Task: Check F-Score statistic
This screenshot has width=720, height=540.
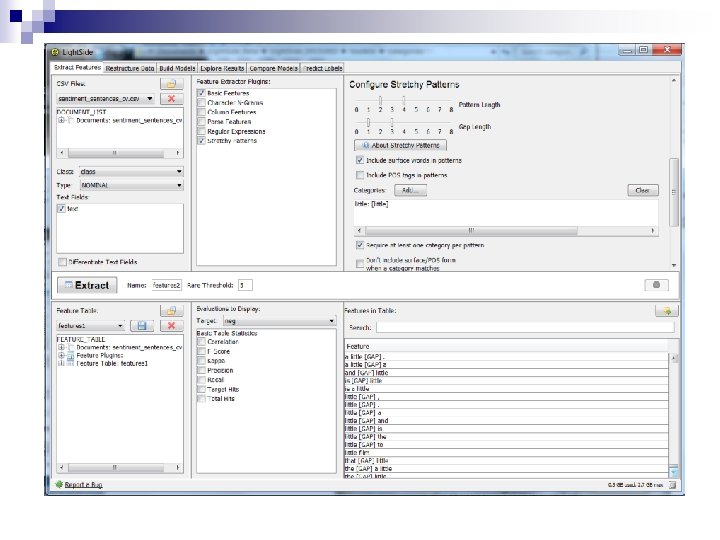Action: click(x=201, y=351)
